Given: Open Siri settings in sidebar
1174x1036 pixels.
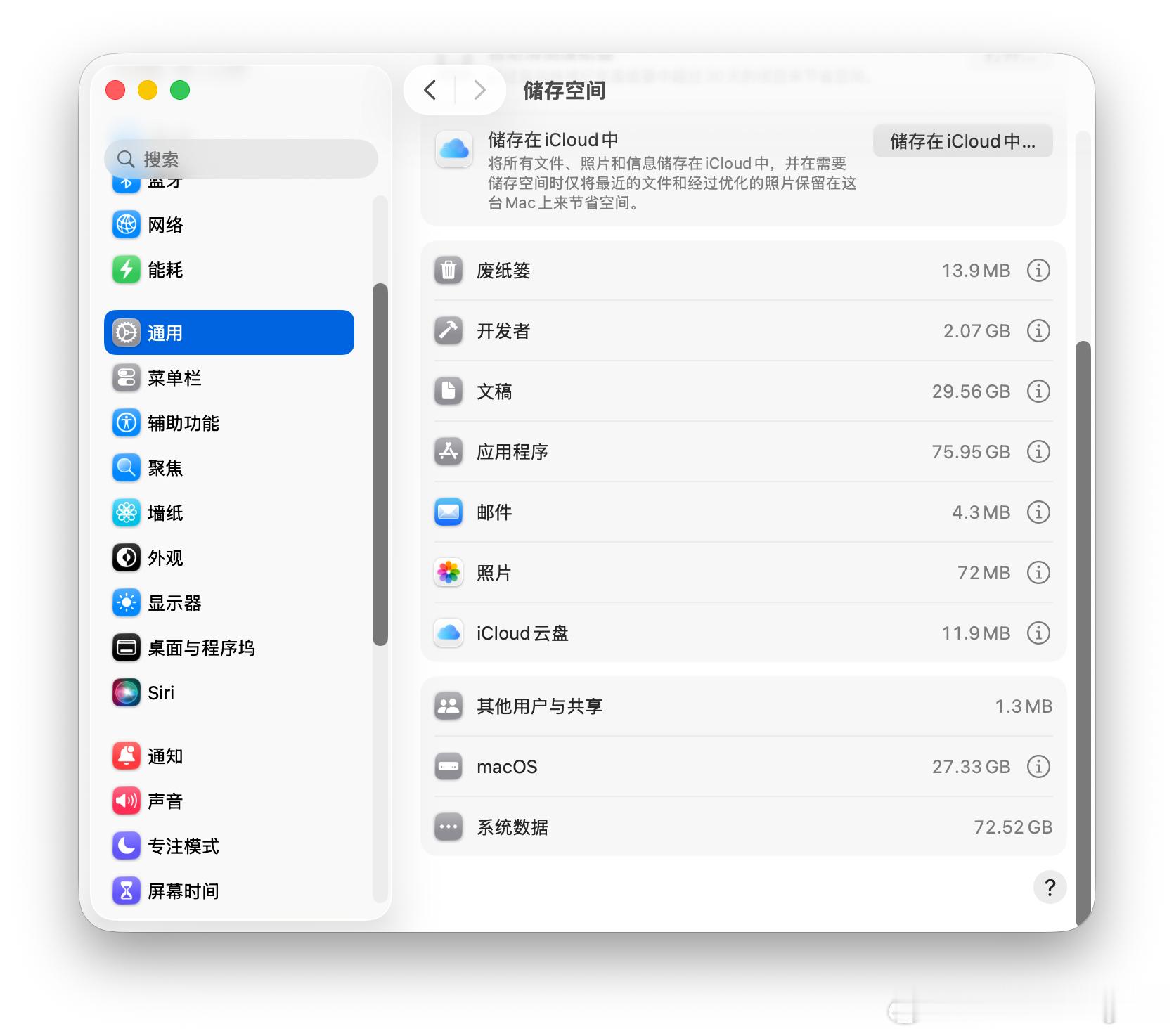Looking at the screenshot, I should (229, 693).
